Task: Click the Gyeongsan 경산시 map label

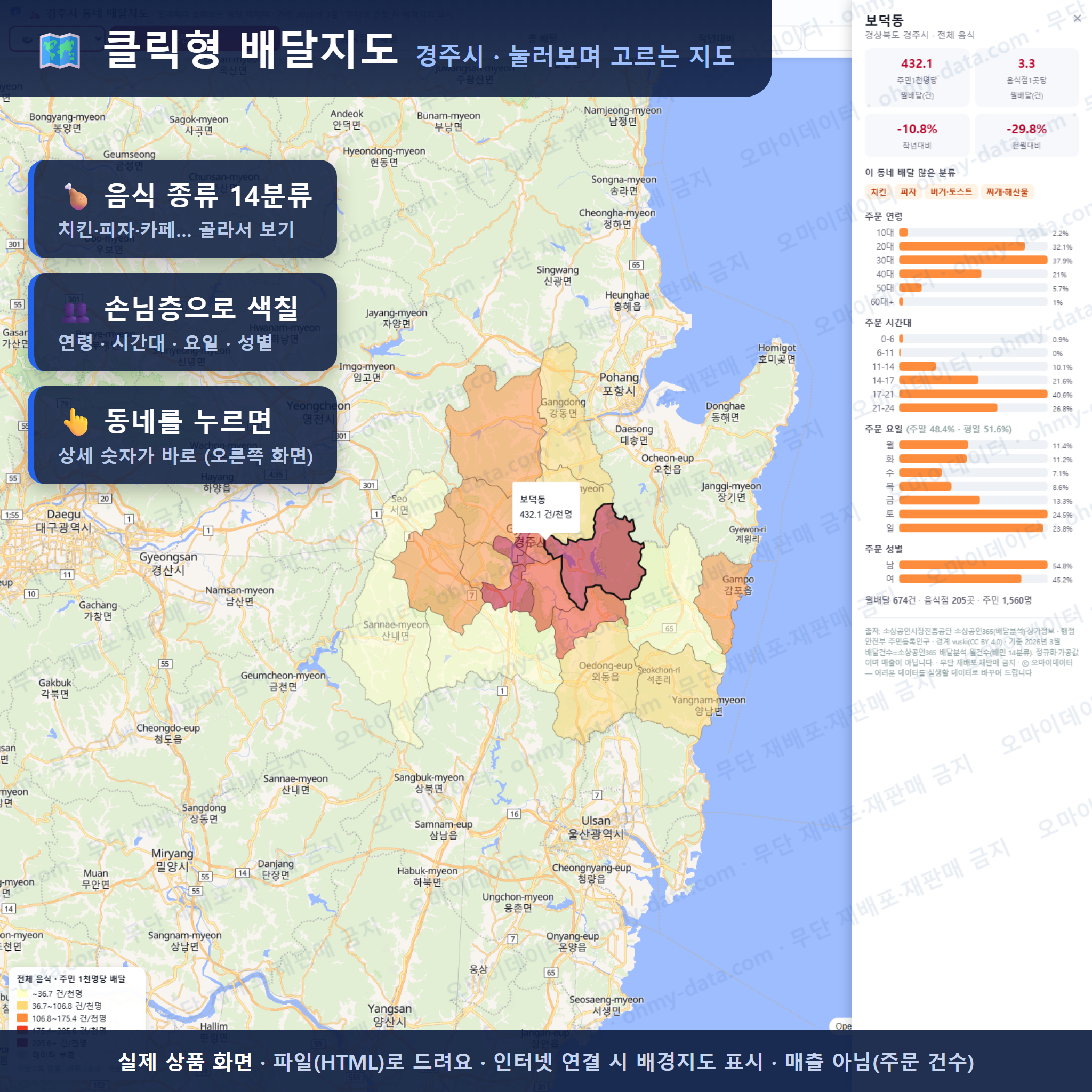Action: tap(168, 564)
